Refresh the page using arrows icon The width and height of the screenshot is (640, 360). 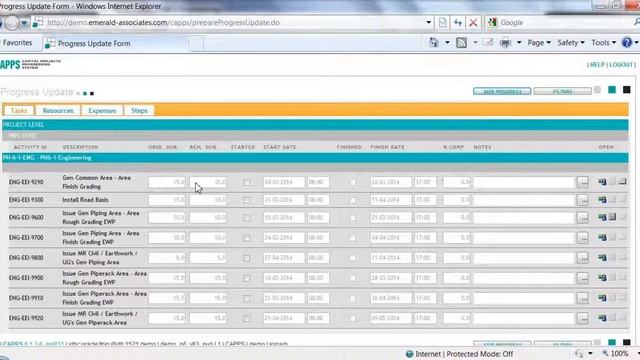[458, 22]
